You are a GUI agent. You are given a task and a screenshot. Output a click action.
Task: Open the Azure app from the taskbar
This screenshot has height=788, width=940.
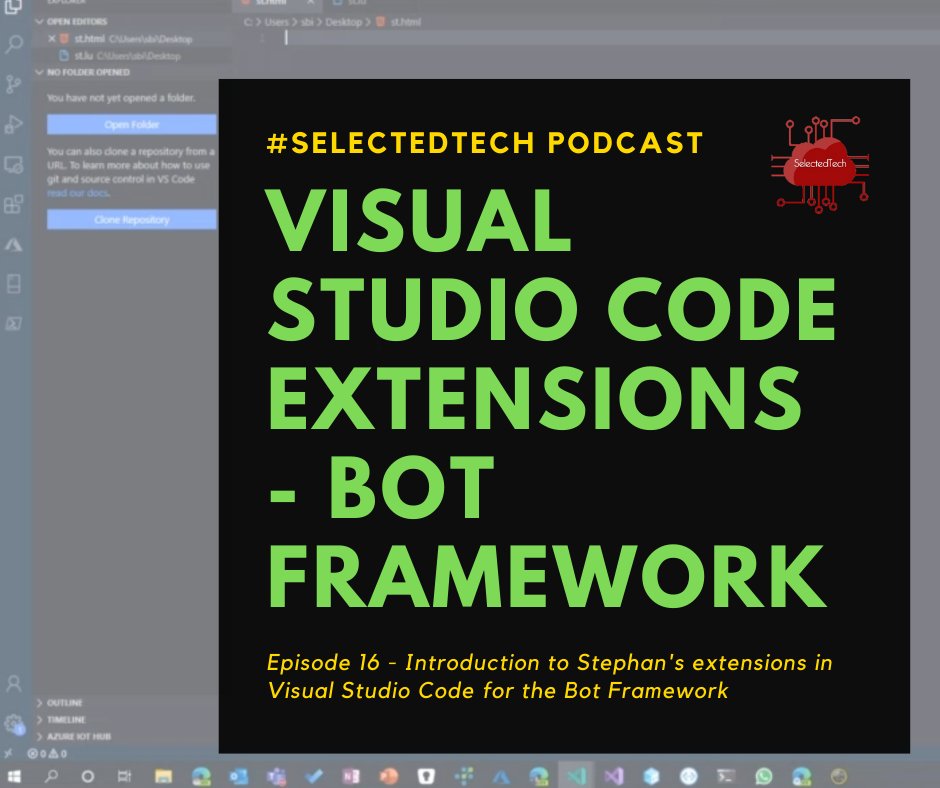[501, 776]
